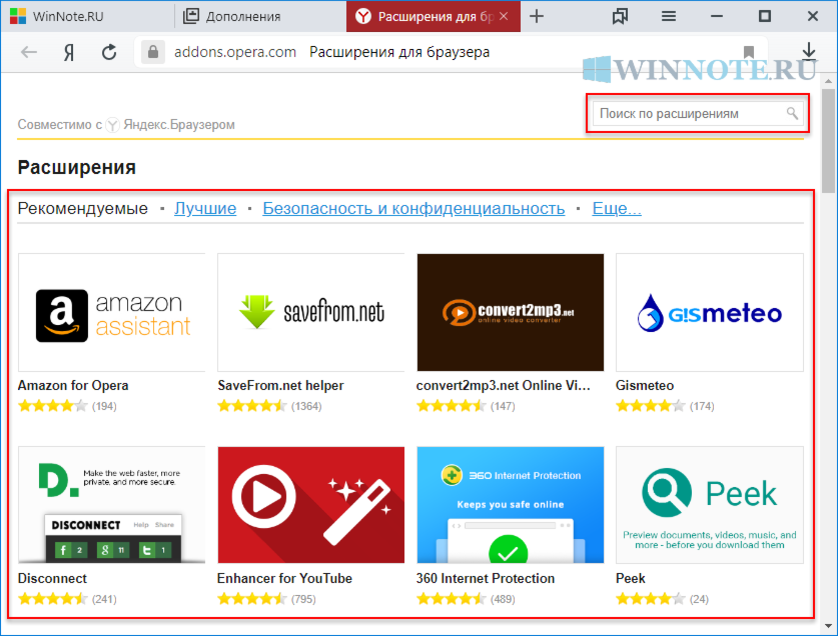This screenshot has width=838, height=636.
Task: Click the Gismeteo extension title
Action: point(645,385)
